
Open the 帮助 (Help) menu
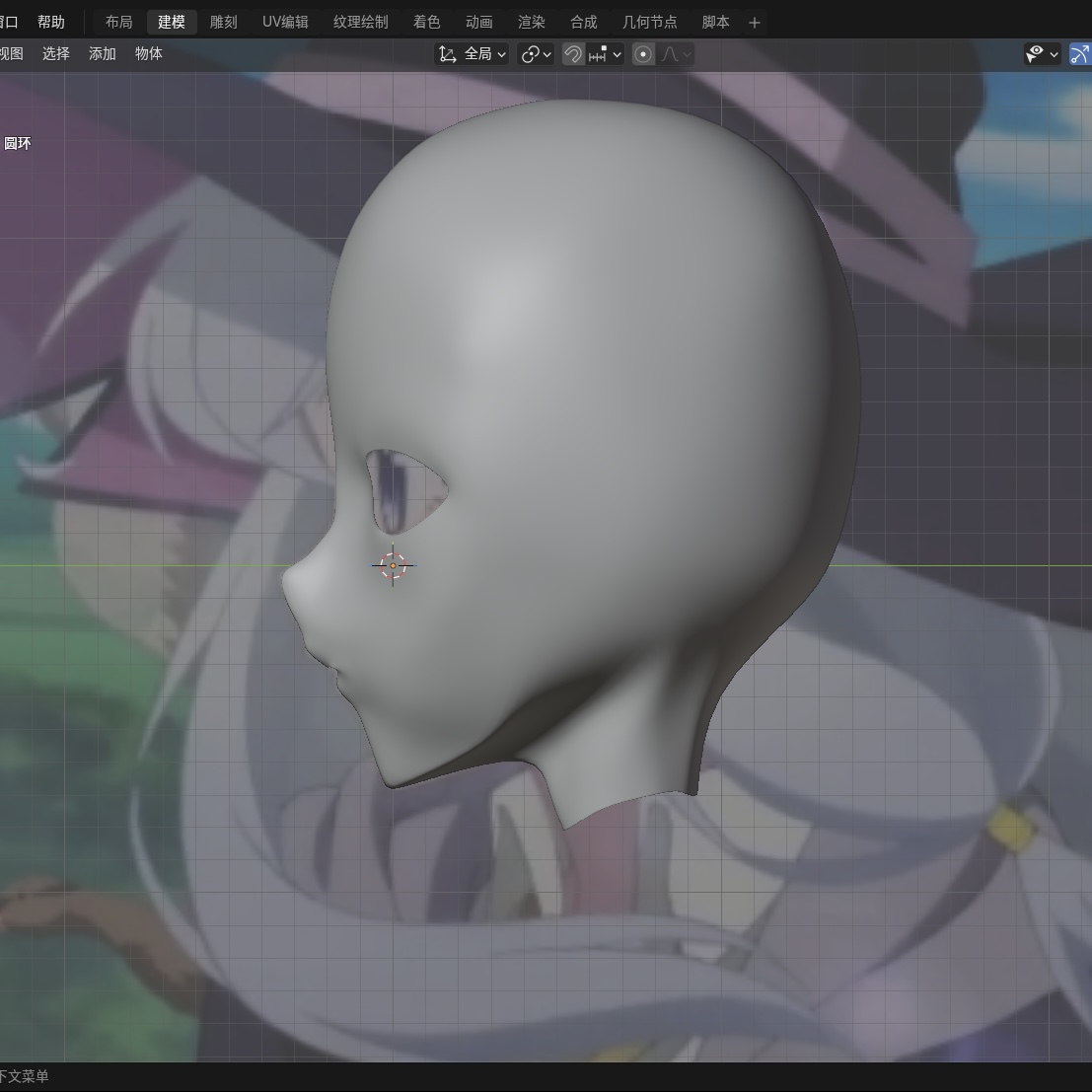(51, 23)
